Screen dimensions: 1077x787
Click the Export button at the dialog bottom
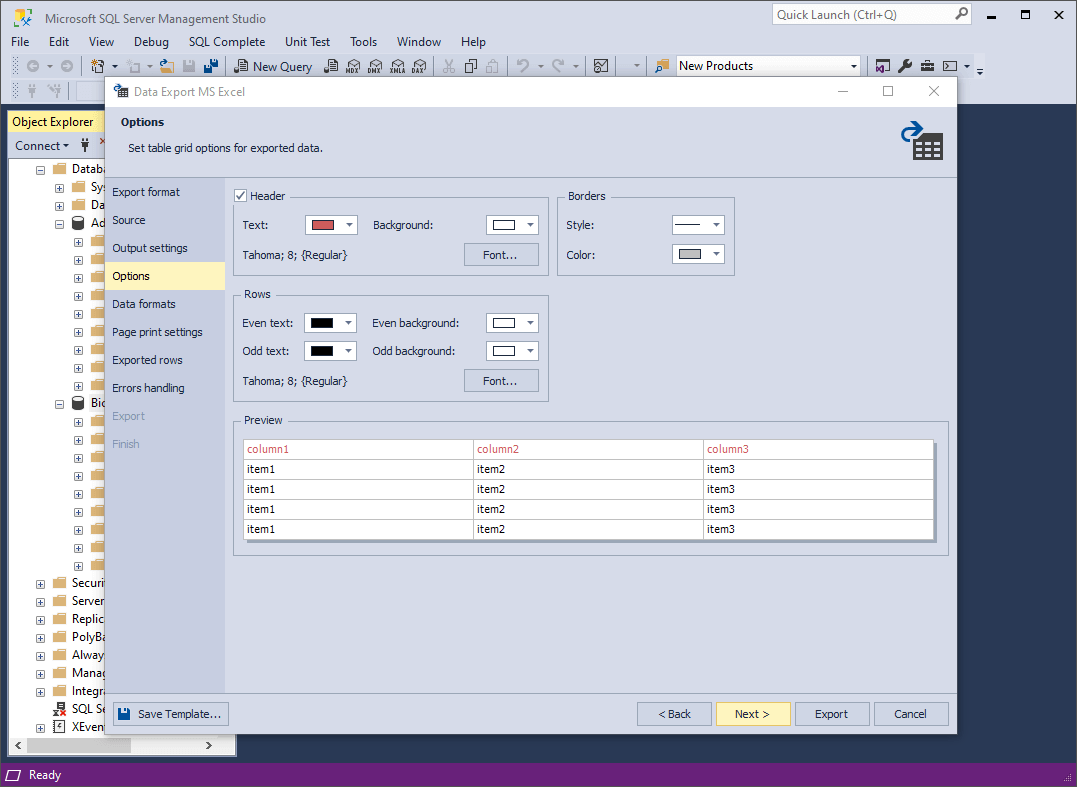832,714
